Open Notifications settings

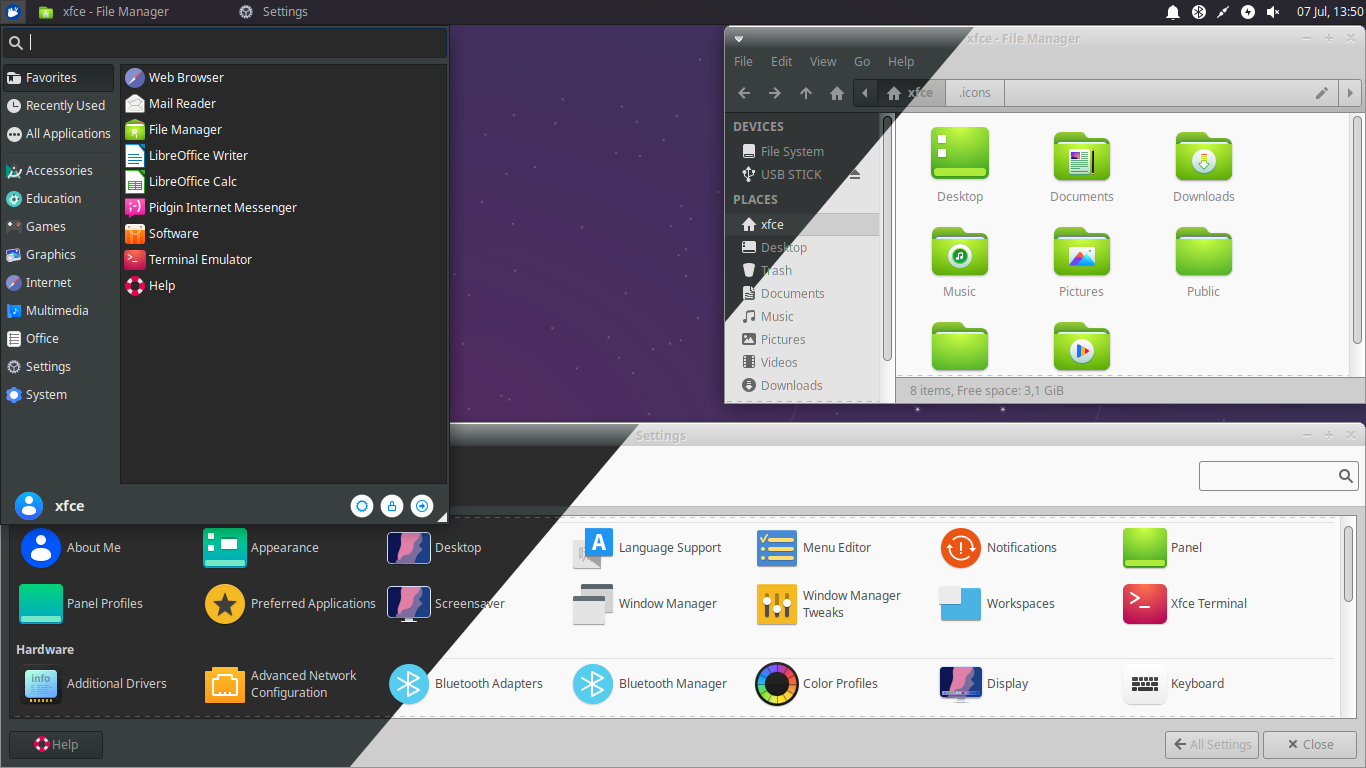999,548
